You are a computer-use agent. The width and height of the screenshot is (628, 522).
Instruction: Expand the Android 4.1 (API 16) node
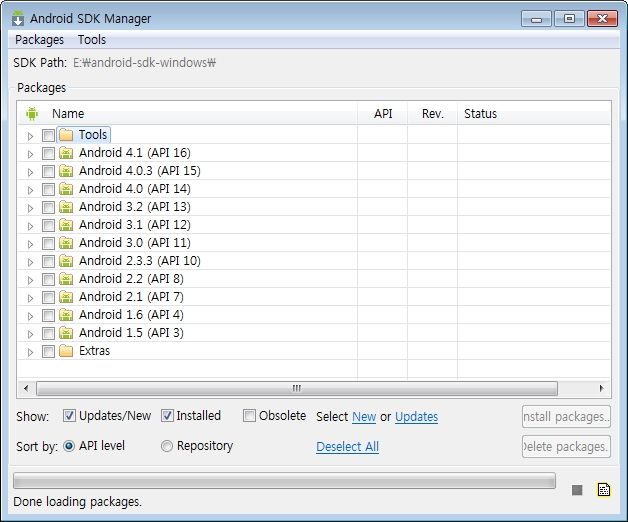tap(30, 154)
